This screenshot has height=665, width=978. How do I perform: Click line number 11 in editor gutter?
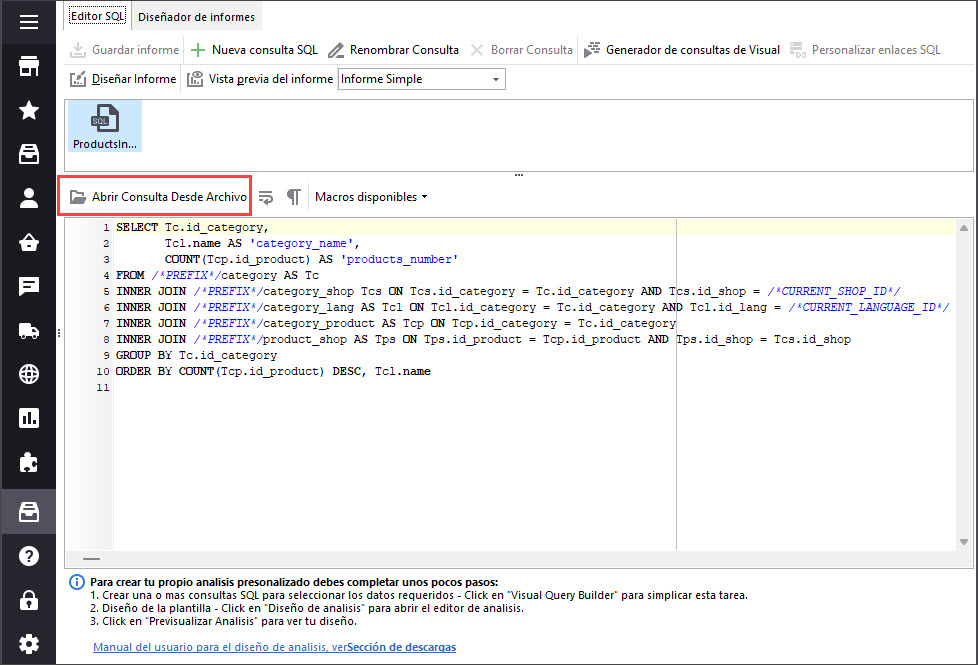click(x=103, y=388)
